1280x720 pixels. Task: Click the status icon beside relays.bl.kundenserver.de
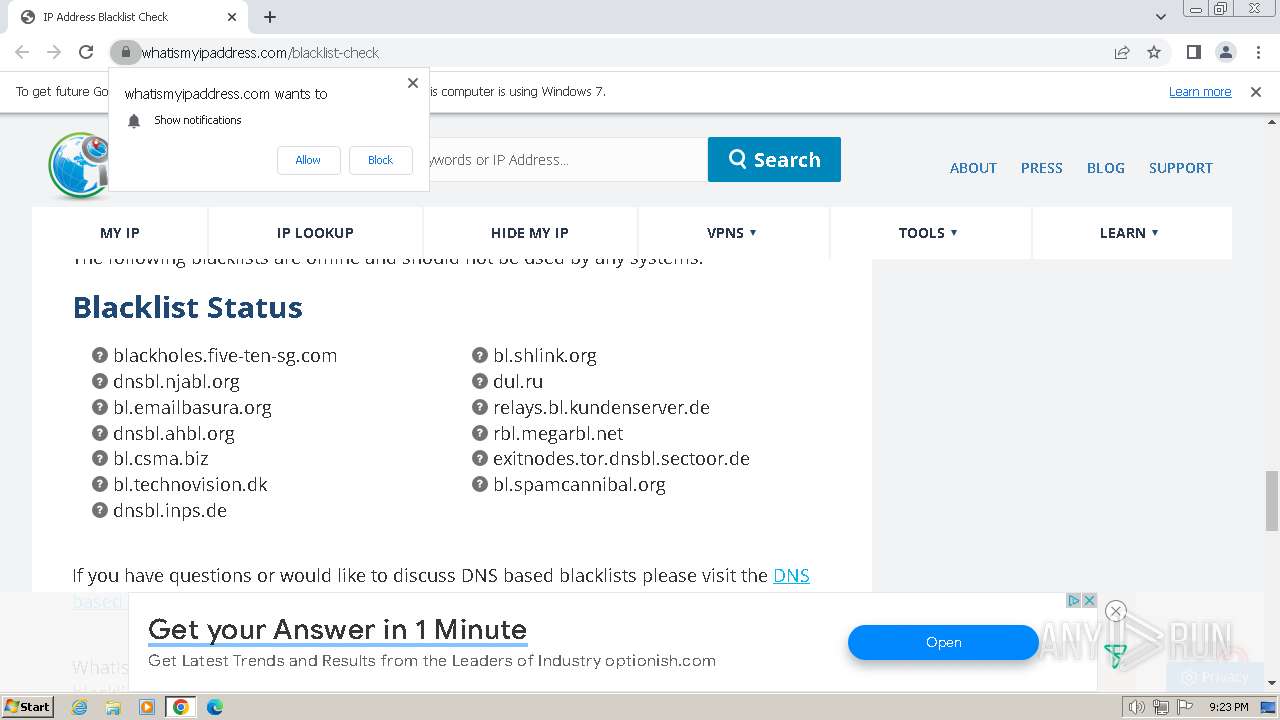click(x=480, y=407)
